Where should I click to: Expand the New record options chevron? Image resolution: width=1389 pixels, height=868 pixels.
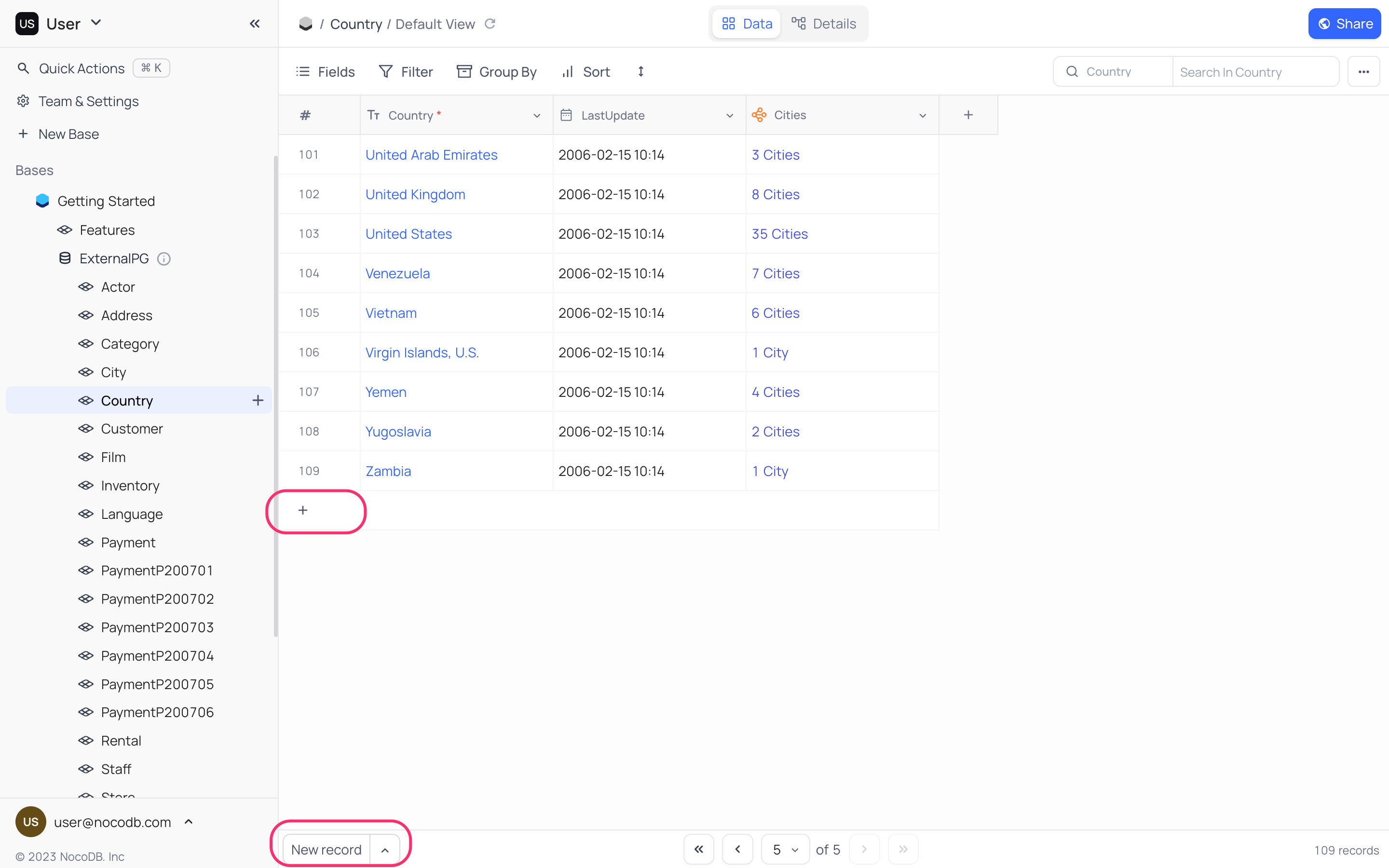pyautogui.click(x=385, y=849)
